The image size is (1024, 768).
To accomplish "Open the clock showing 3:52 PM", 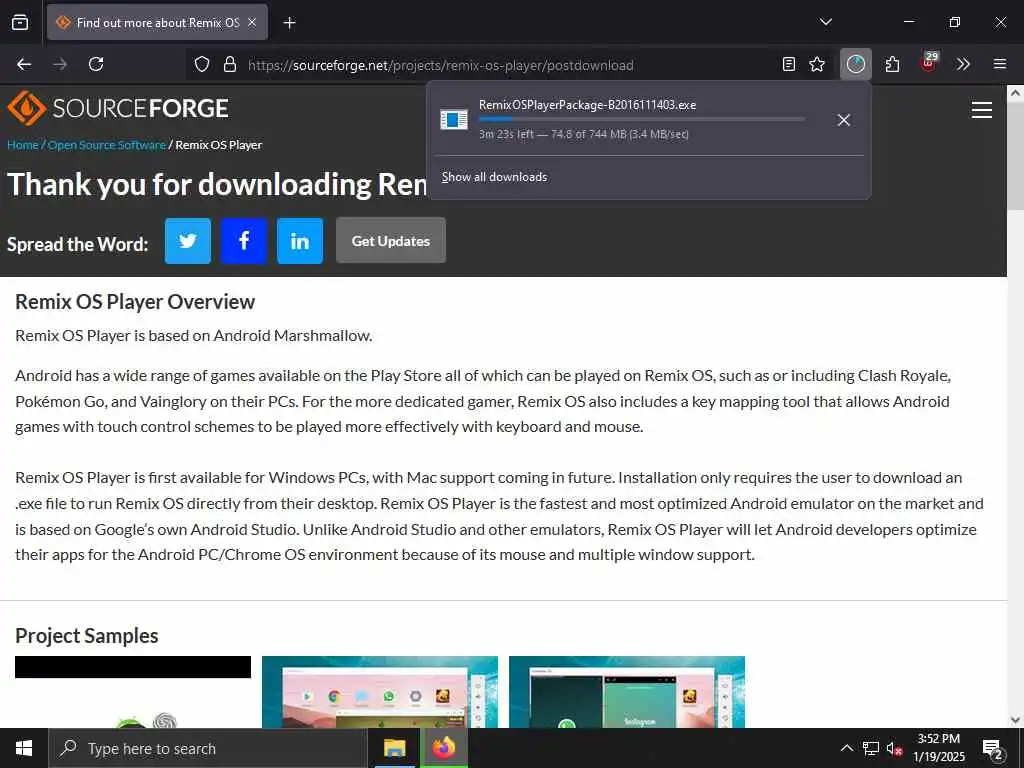I will [938, 748].
